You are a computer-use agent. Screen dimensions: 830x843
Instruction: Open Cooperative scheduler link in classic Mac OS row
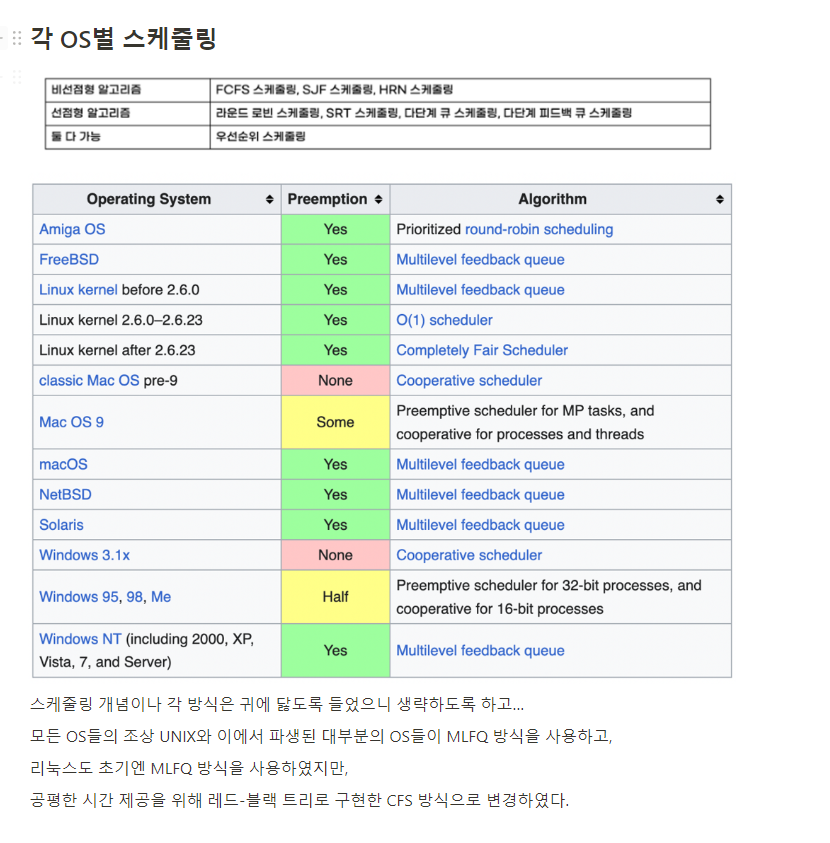coord(469,381)
